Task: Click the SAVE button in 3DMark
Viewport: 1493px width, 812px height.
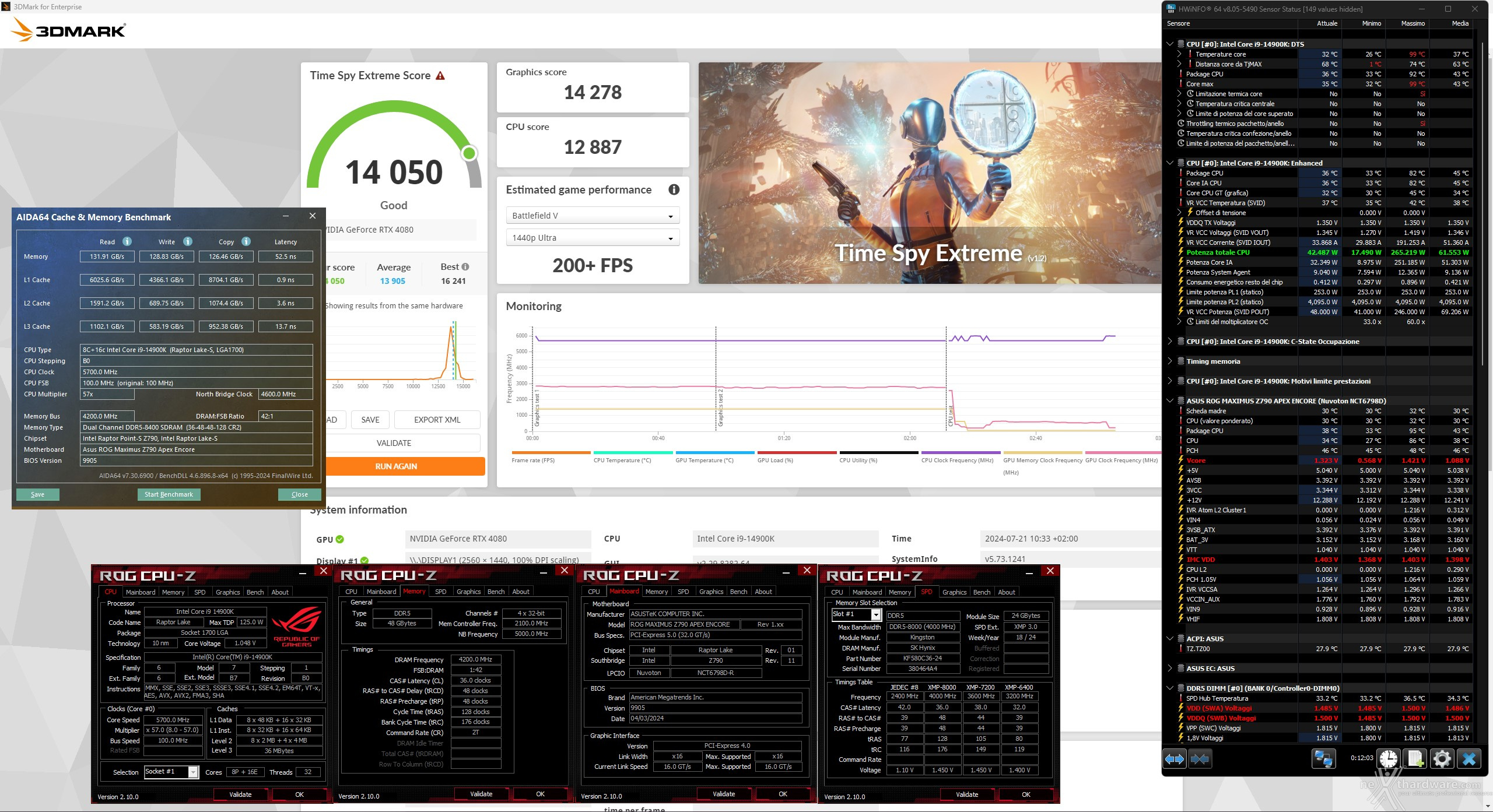Action: point(370,420)
